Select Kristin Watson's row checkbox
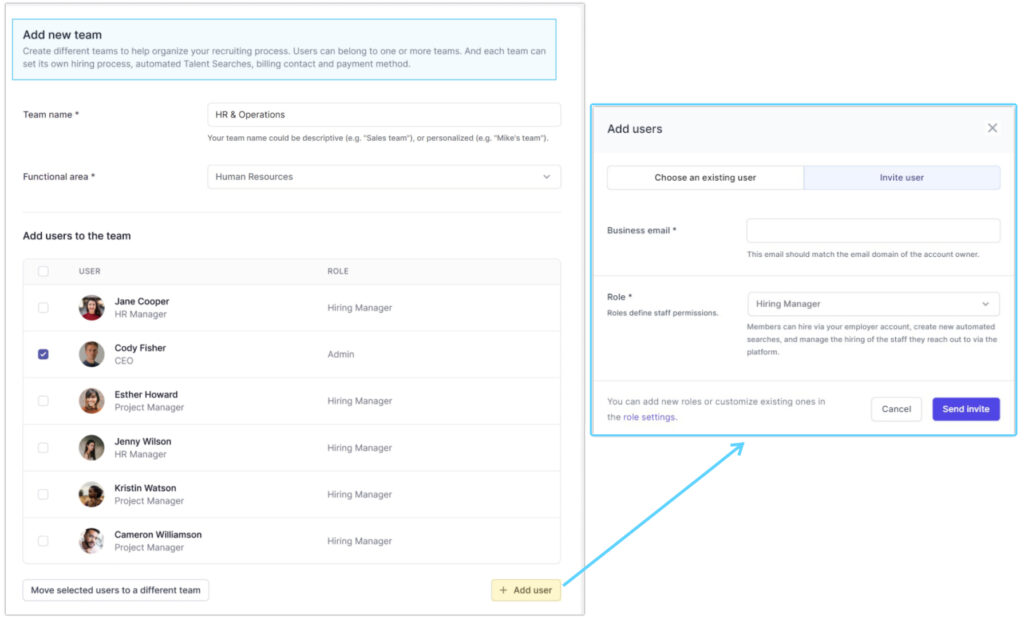The height and width of the screenshot is (618, 1024). coord(43,494)
